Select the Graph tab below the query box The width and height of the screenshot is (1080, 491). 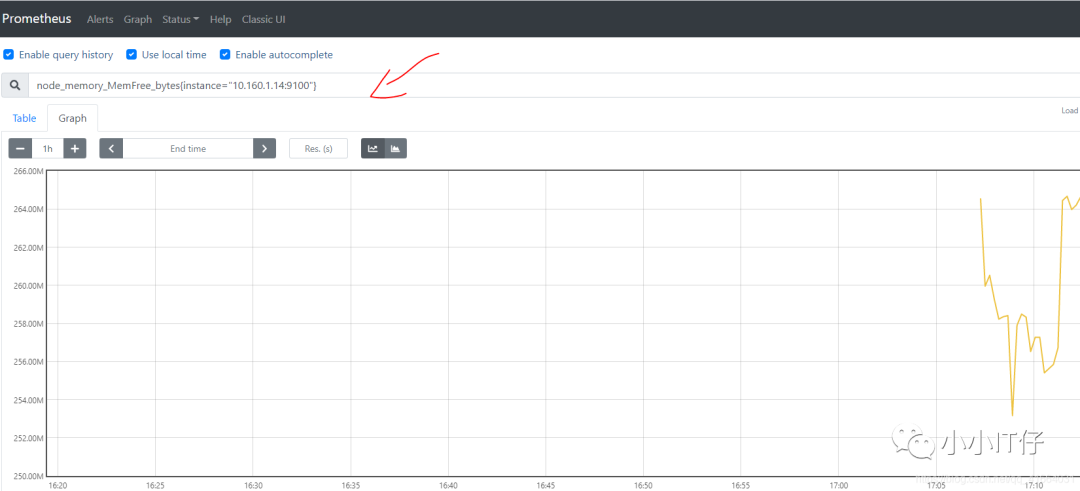tap(72, 118)
